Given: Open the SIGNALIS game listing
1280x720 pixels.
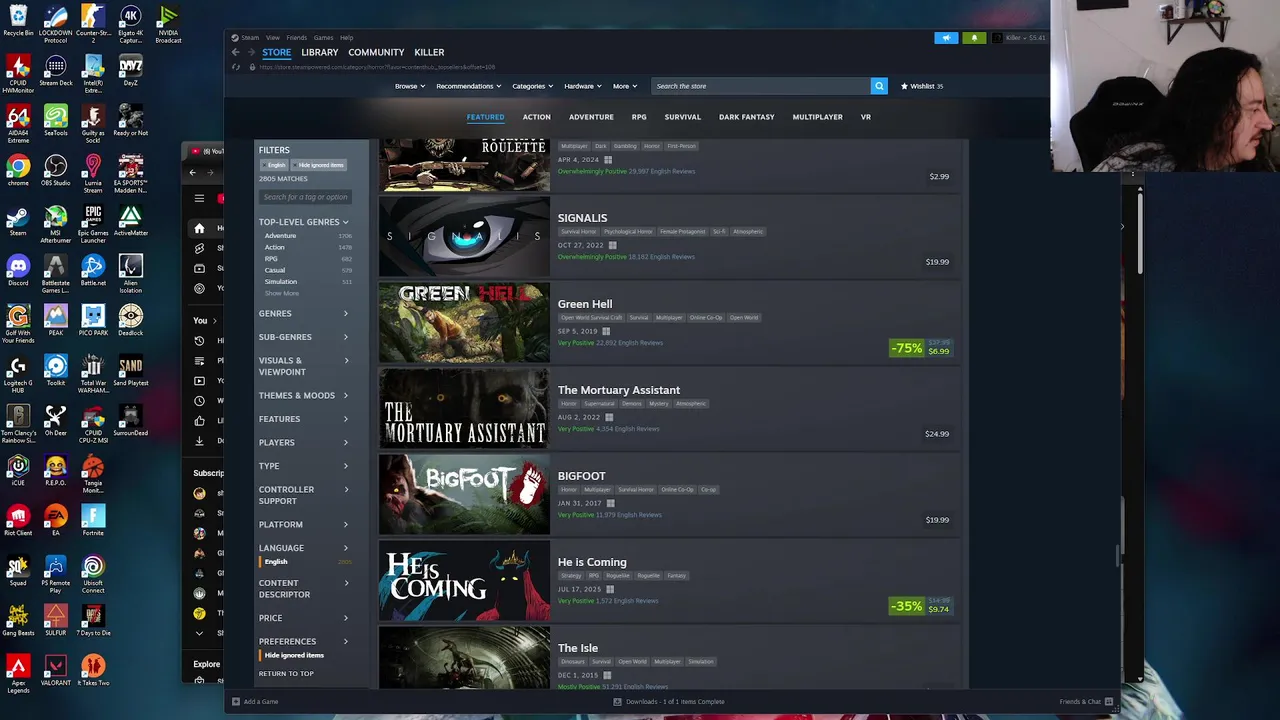Looking at the screenshot, I should point(669,237).
